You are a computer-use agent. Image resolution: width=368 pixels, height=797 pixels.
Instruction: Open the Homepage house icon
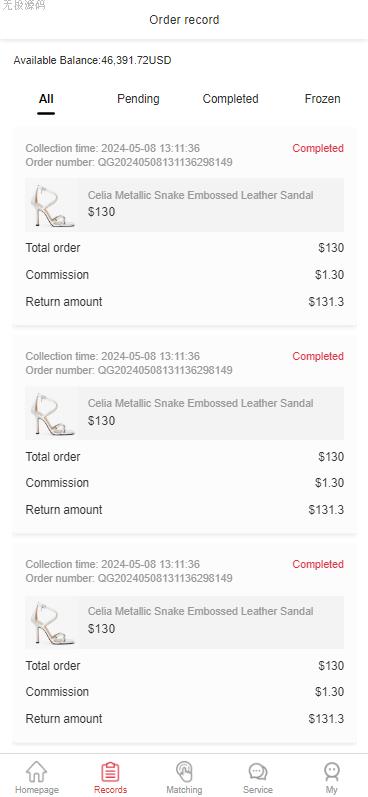pyautogui.click(x=37, y=771)
